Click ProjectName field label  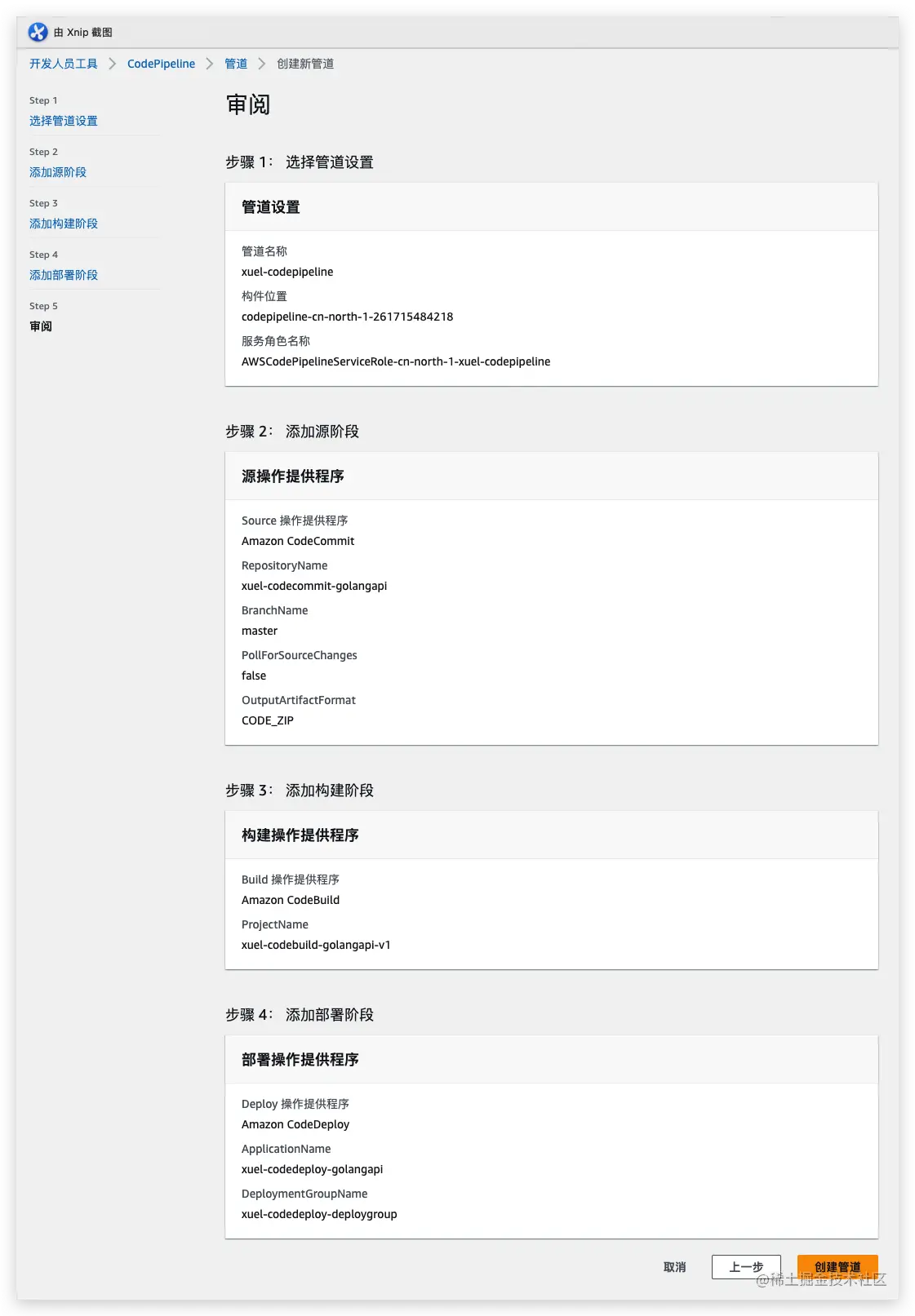[x=275, y=924]
